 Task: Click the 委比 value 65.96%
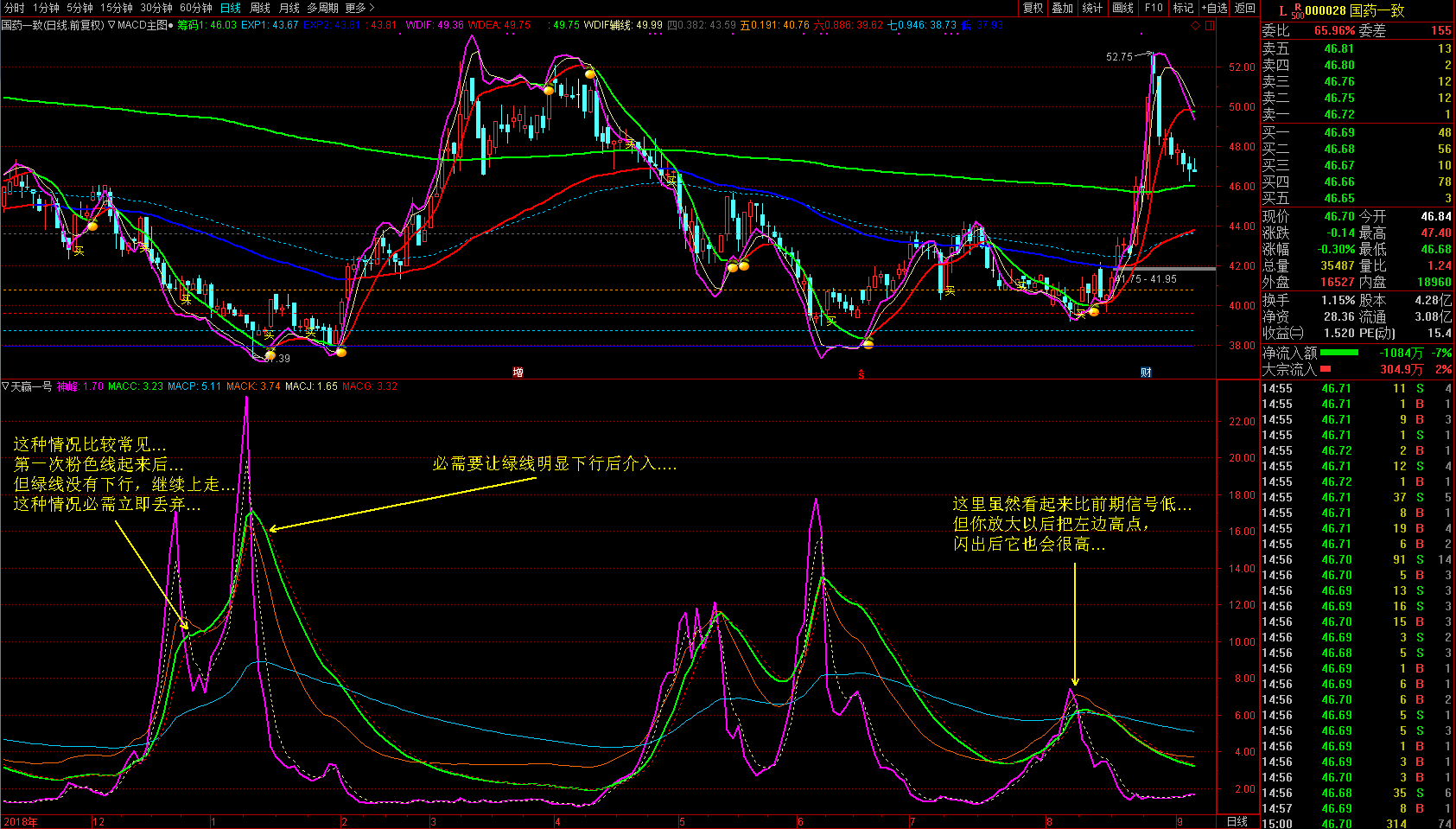coord(1334,30)
